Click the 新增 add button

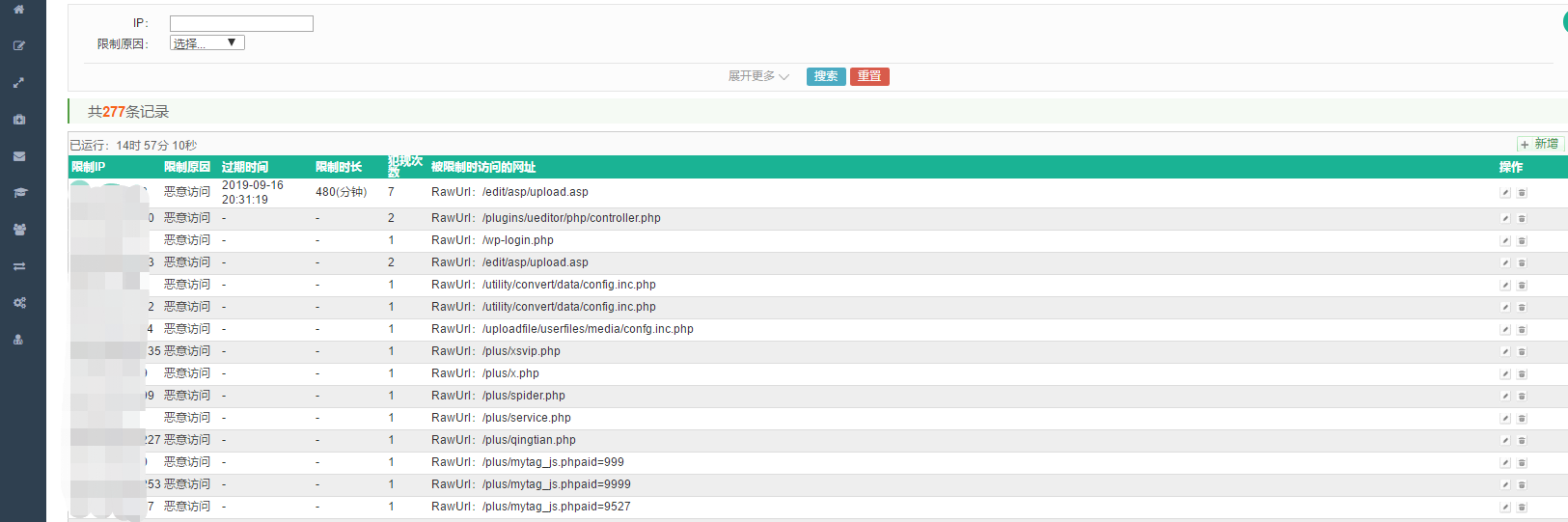[1540, 144]
